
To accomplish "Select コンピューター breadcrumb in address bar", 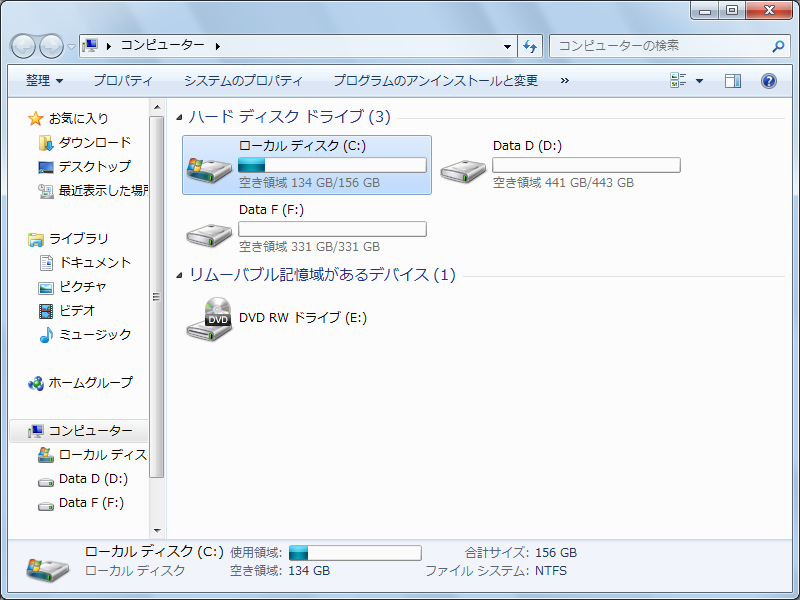I will click(163, 45).
